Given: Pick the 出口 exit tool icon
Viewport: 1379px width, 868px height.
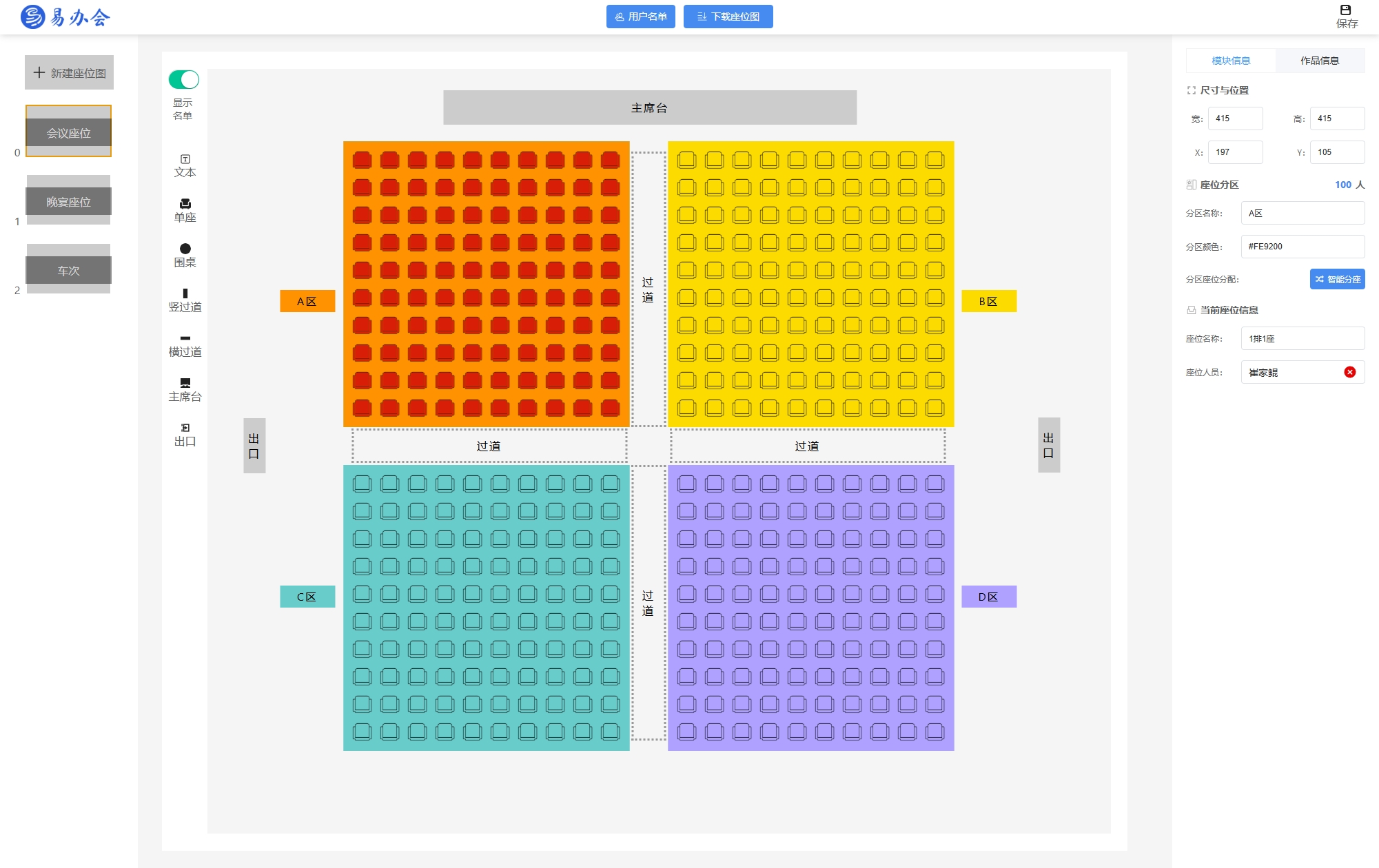Looking at the screenshot, I should (x=185, y=428).
